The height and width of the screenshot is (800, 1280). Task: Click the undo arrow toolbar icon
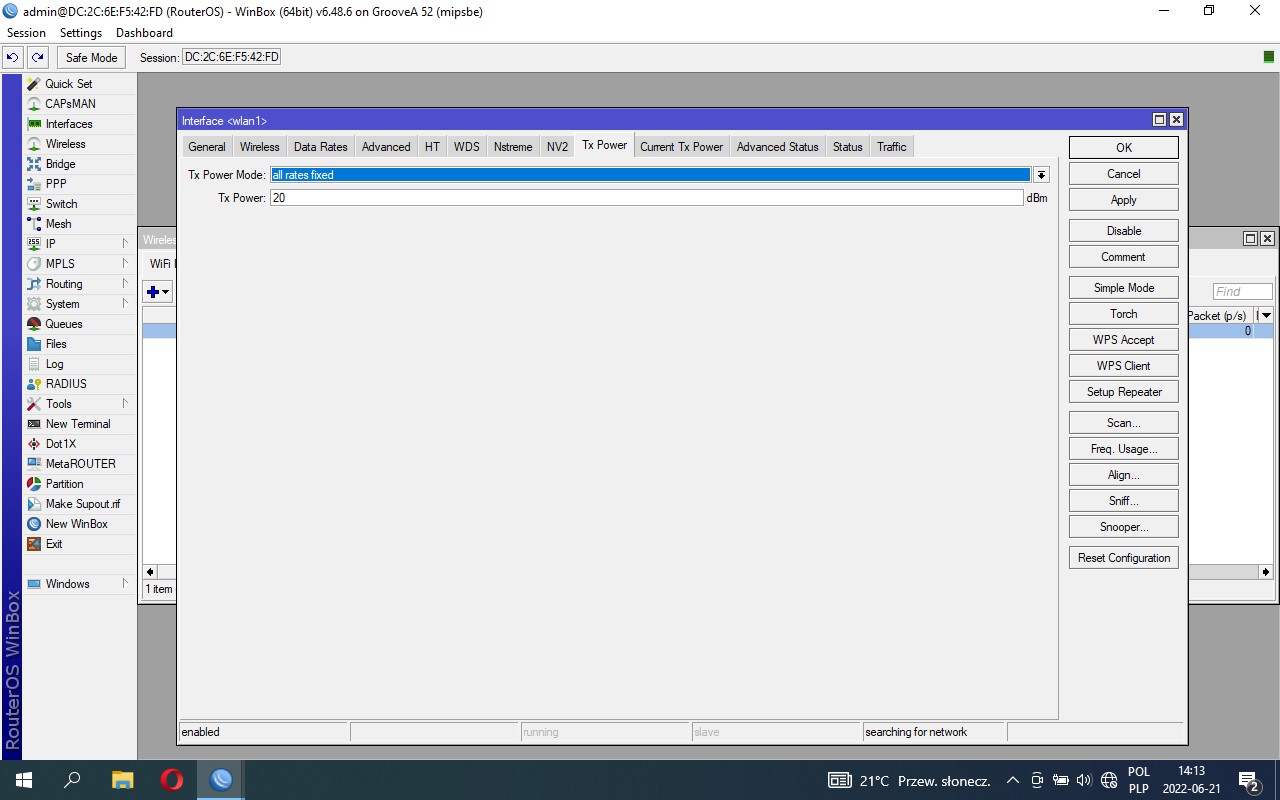(13, 58)
